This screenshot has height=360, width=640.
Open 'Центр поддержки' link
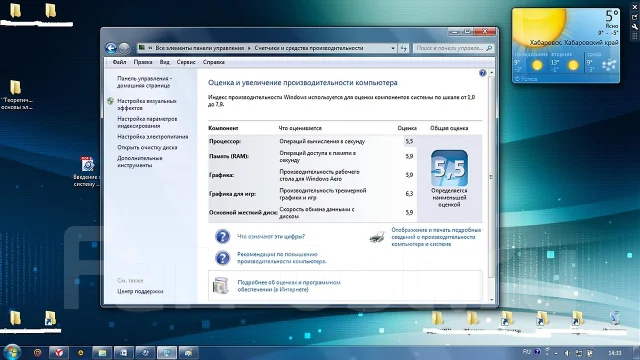[140, 291]
